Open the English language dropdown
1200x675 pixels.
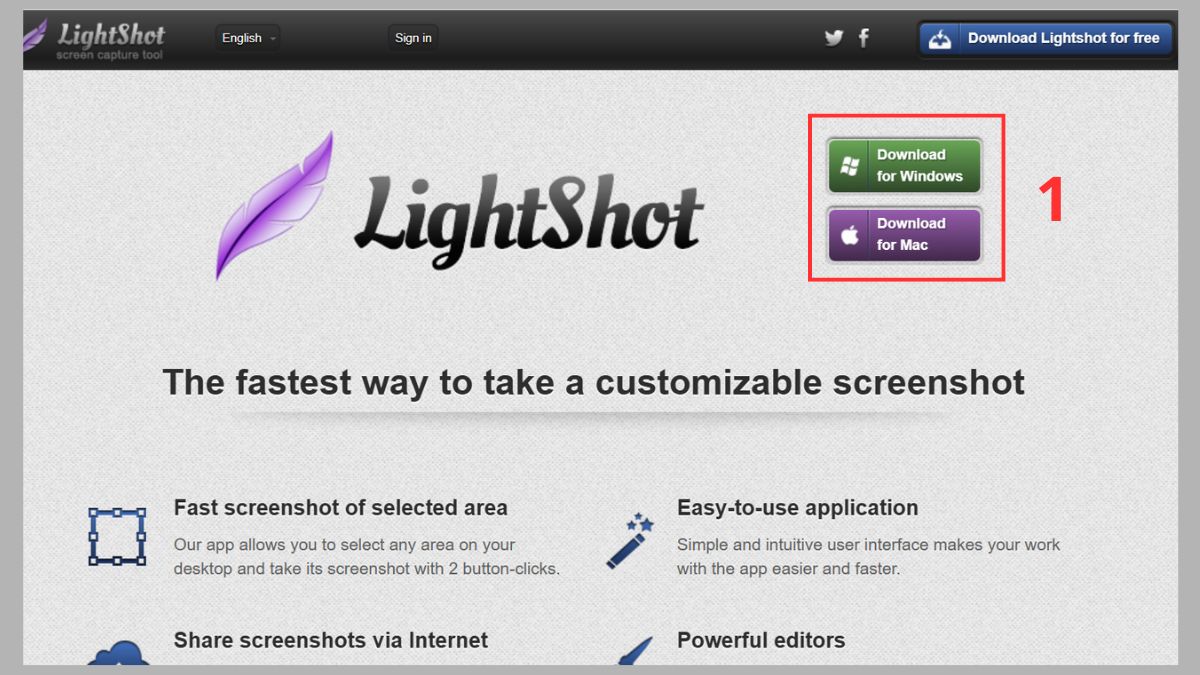point(248,38)
